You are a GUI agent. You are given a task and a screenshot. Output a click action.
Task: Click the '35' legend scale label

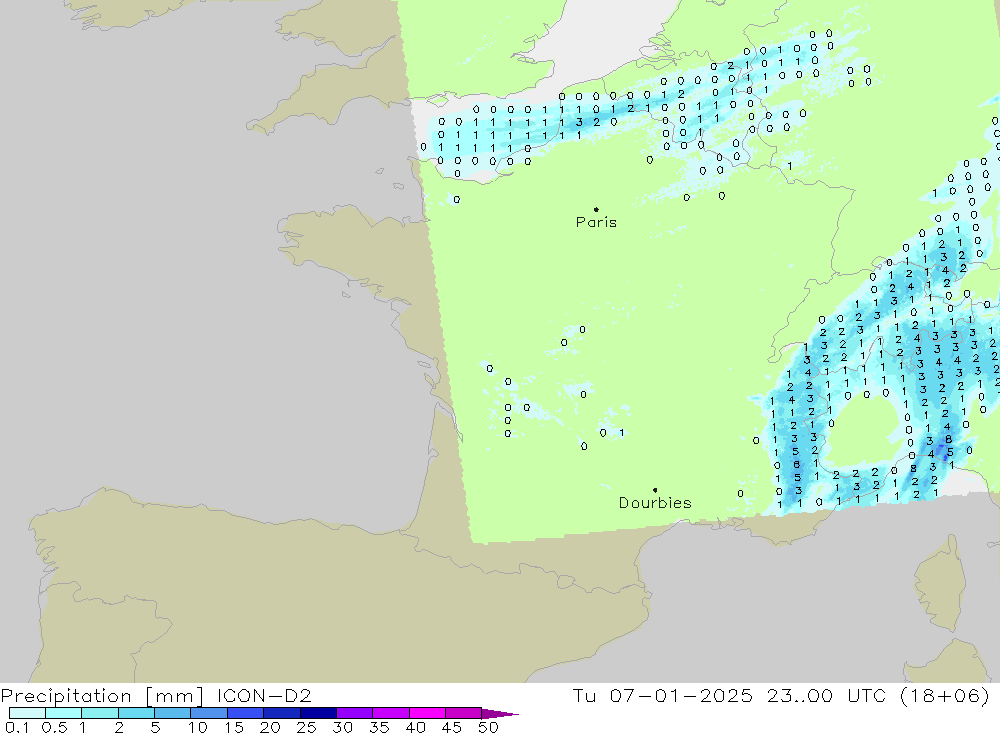point(379,727)
